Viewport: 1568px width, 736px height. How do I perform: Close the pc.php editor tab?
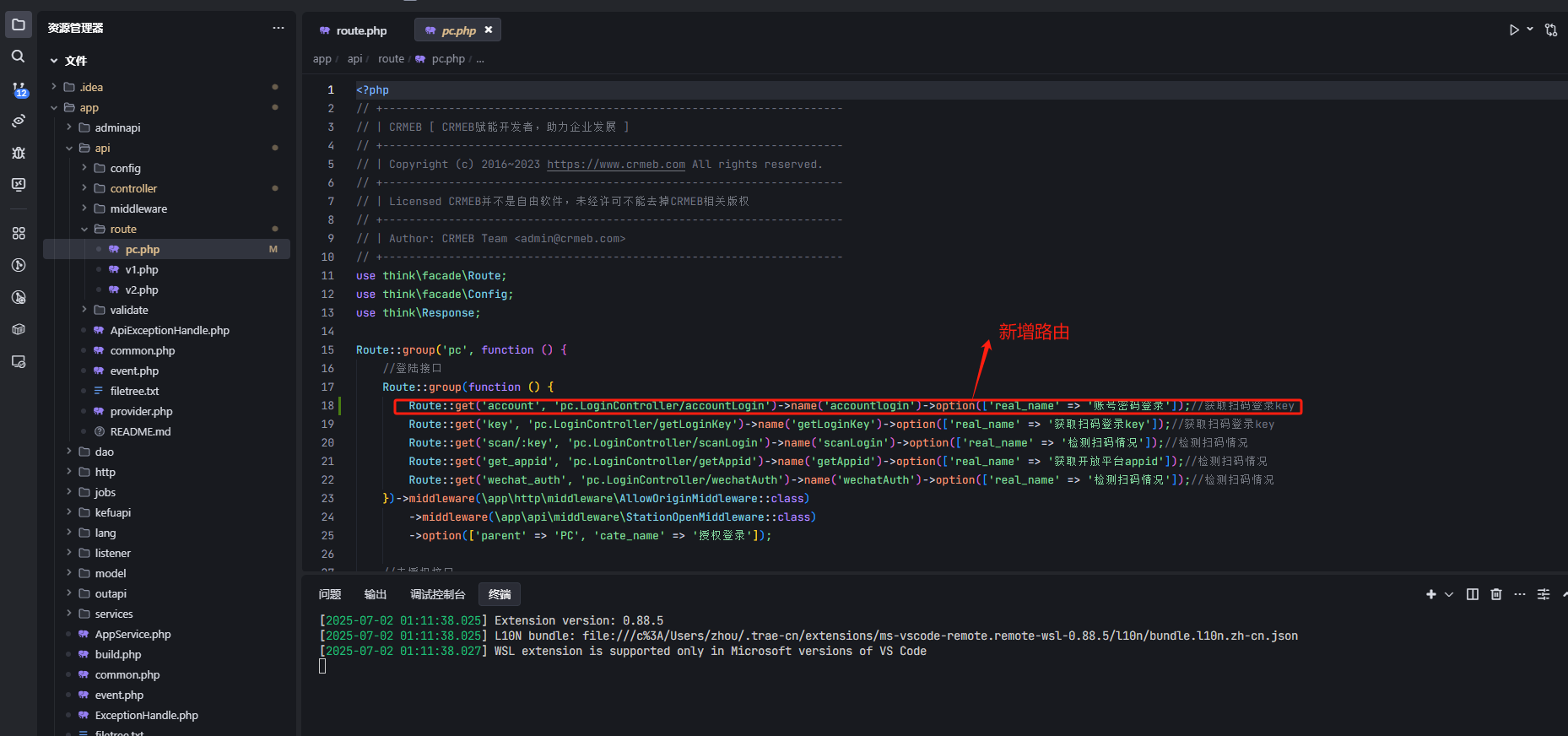click(x=489, y=30)
